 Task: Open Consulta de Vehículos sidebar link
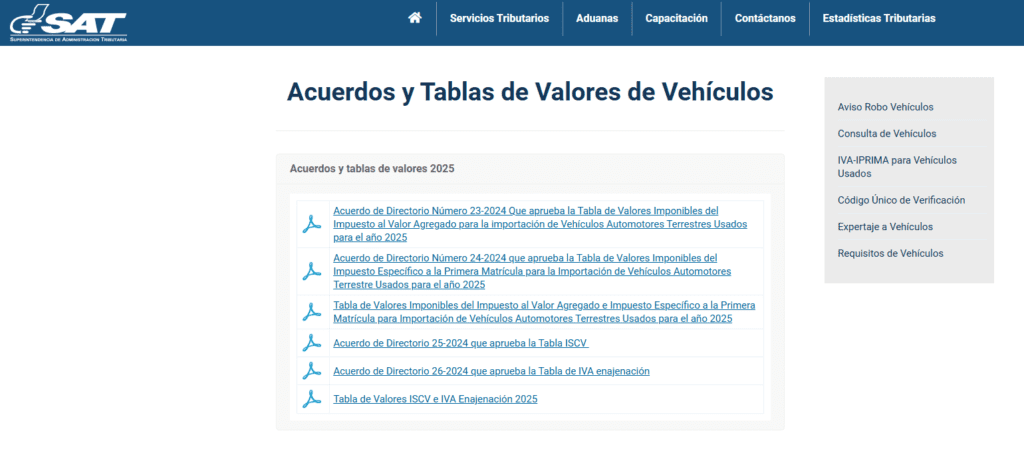click(886, 133)
